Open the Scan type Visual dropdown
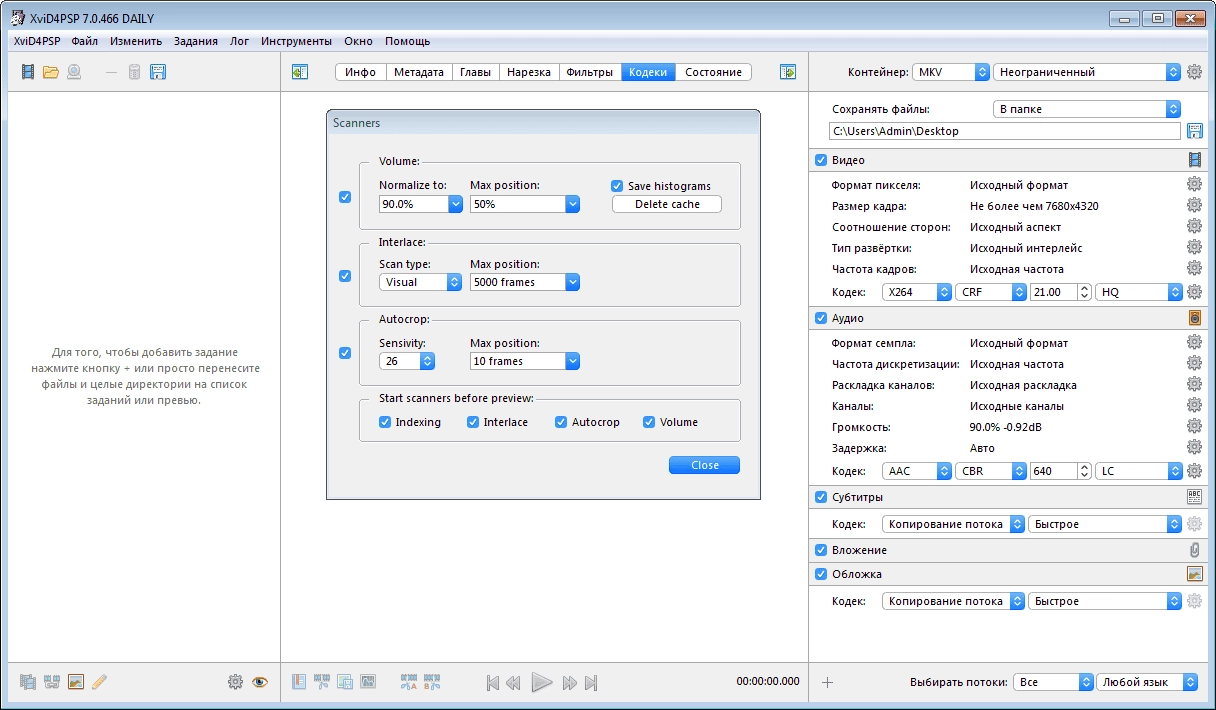The image size is (1216, 710). click(420, 282)
